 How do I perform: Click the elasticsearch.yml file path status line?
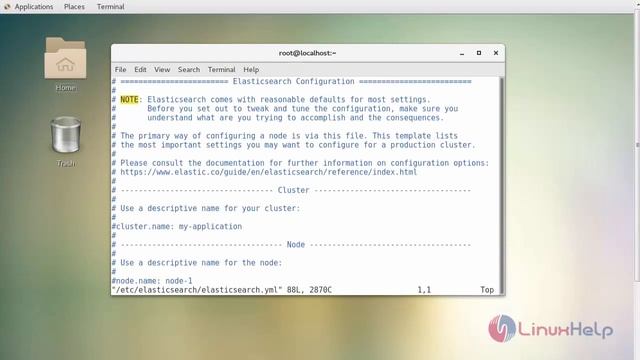click(222, 290)
